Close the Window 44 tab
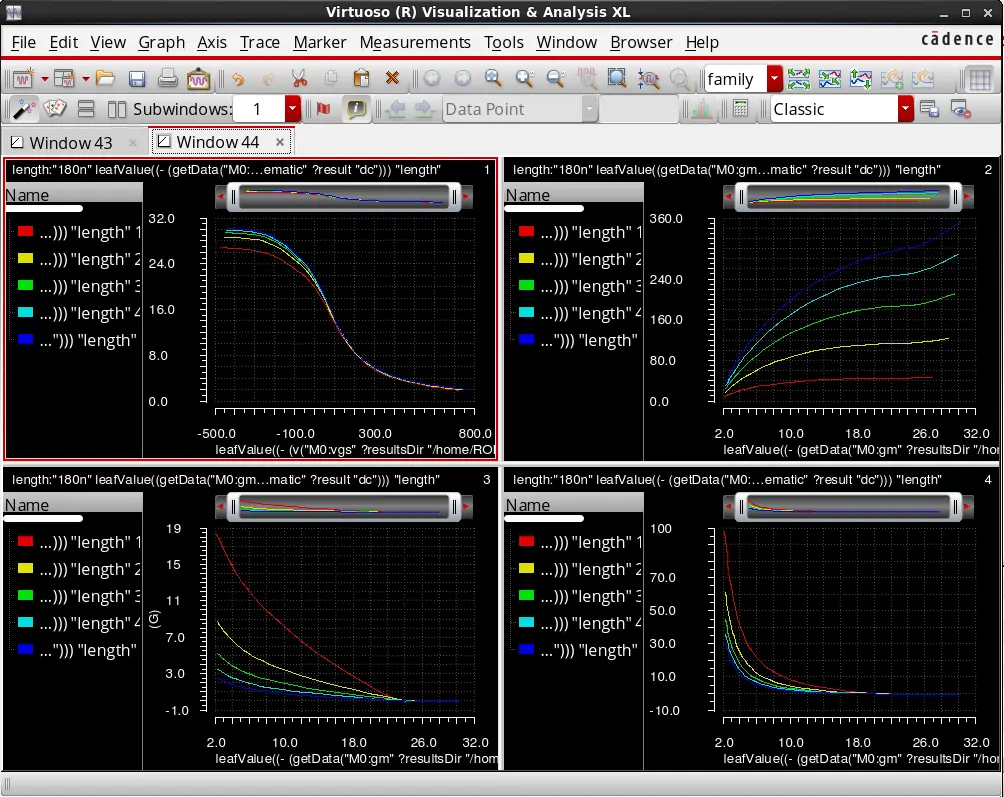The height and width of the screenshot is (797, 1004). pyautogui.click(x=280, y=142)
